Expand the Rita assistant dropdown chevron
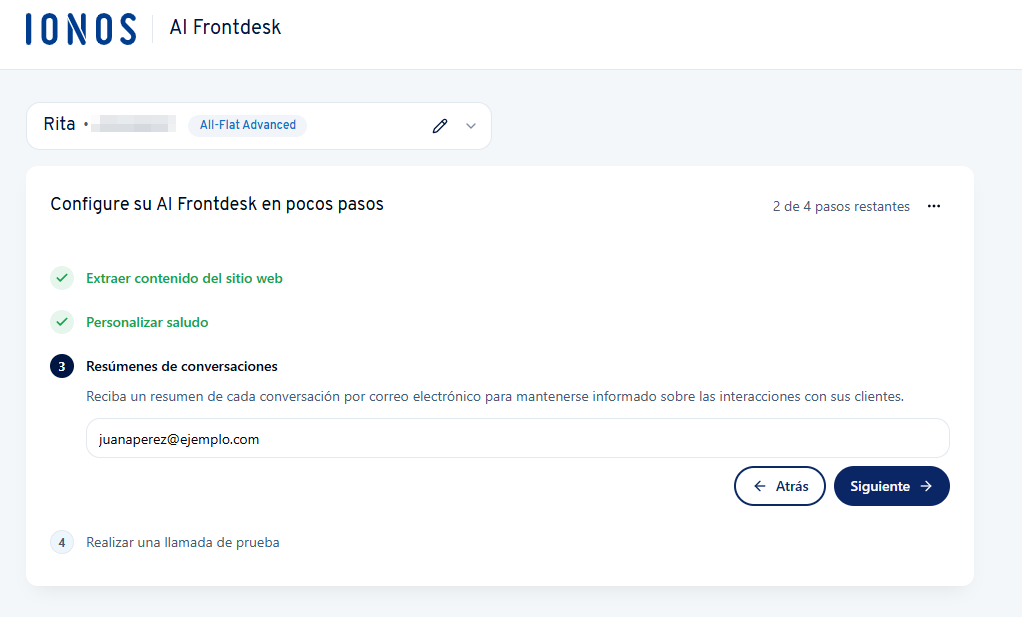1022x617 pixels. pyautogui.click(x=471, y=126)
